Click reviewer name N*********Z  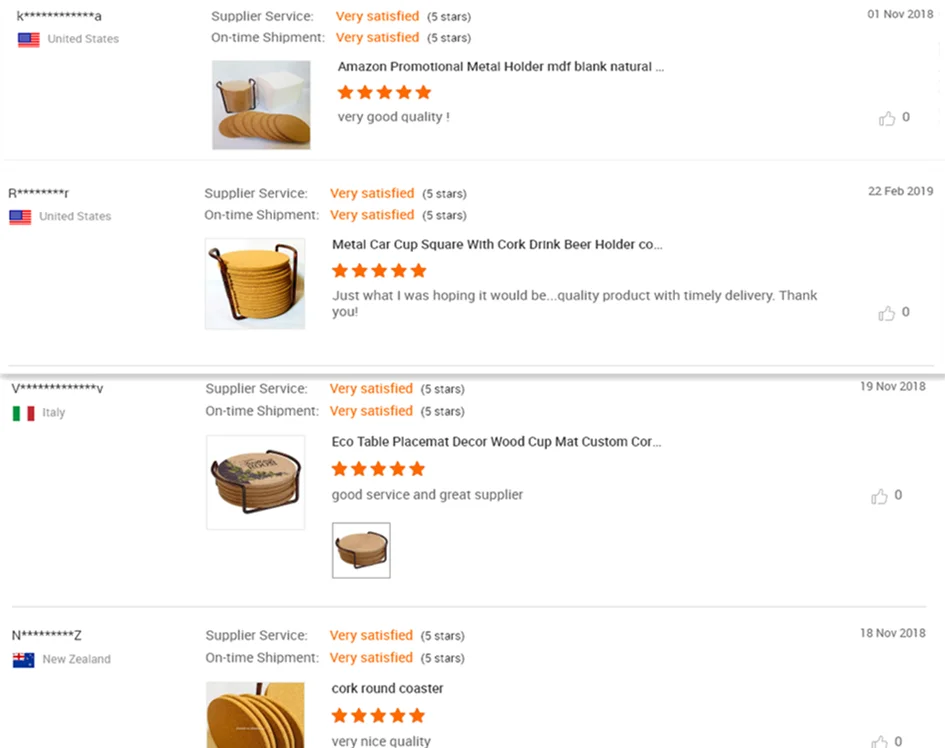coord(47,636)
